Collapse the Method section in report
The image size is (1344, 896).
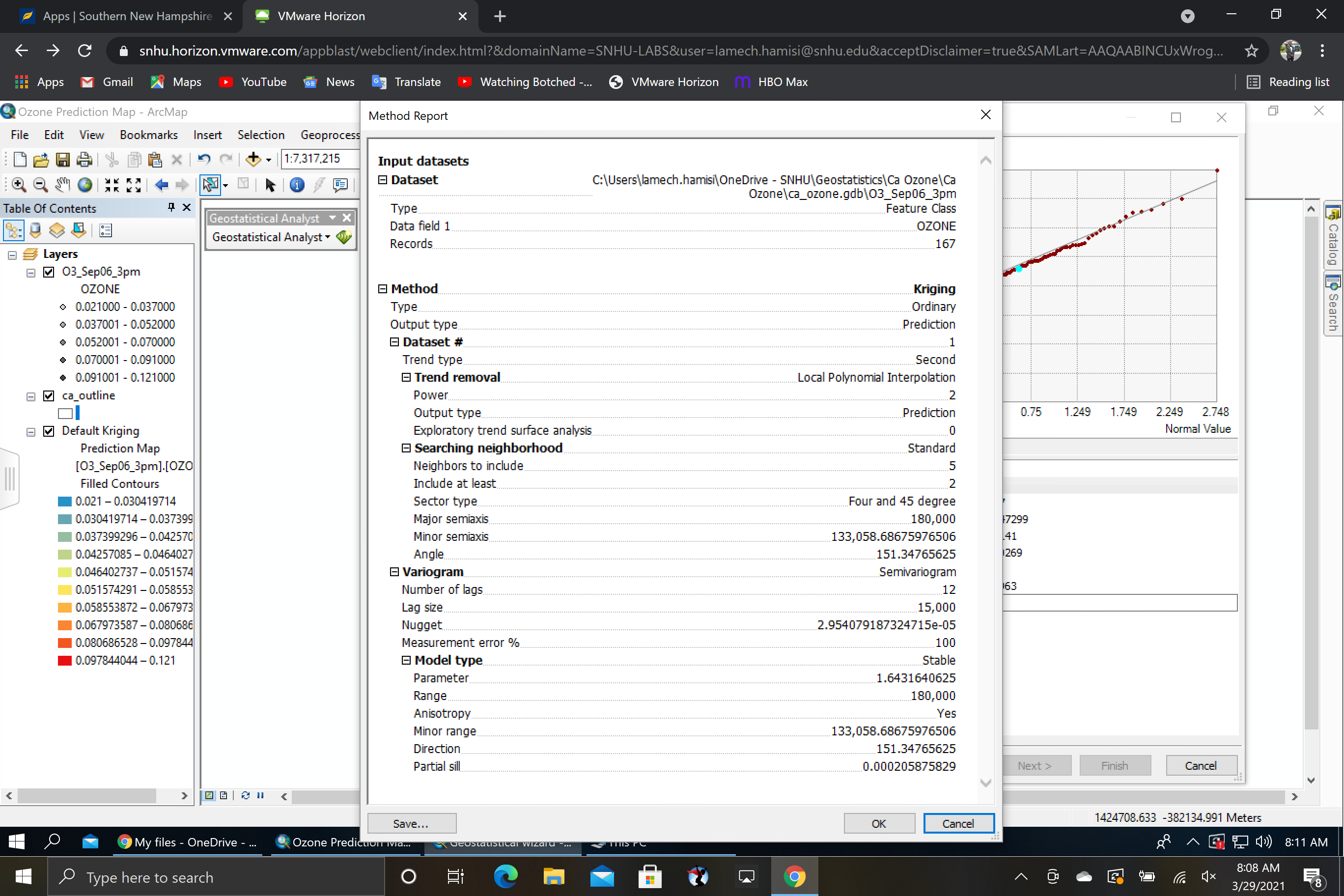point(383,289)
